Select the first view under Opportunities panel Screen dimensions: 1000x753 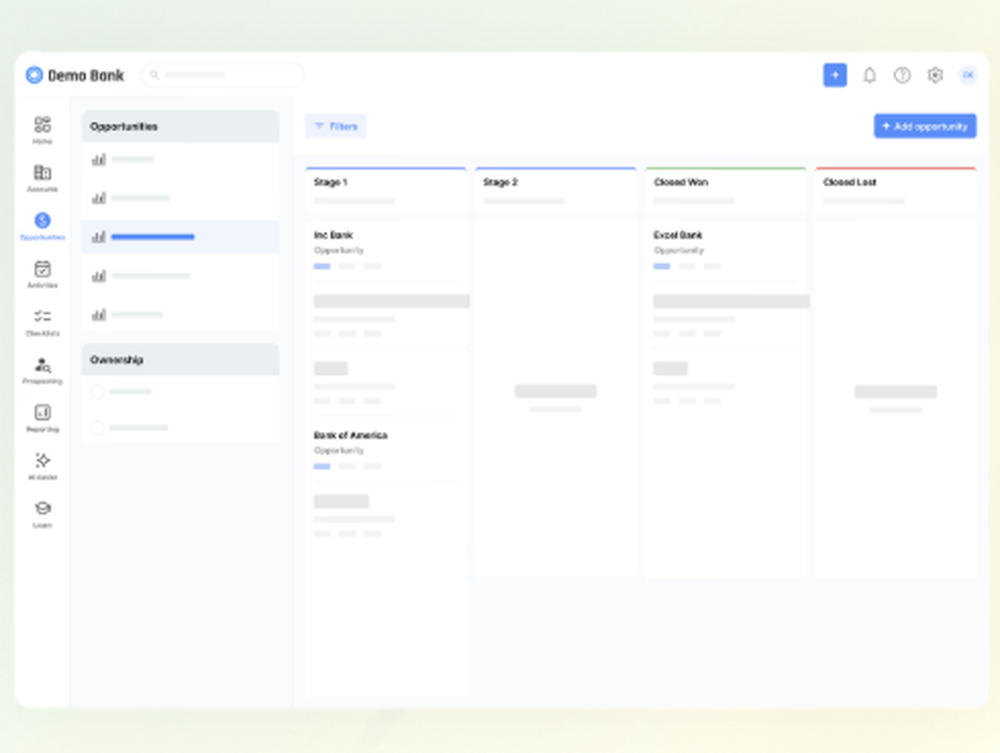(x=180, y=159)
